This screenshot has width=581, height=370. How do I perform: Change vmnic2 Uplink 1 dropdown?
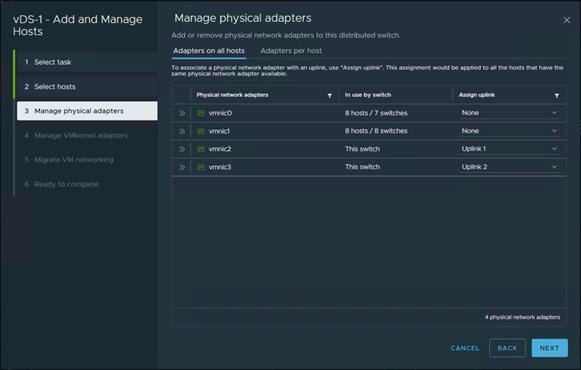(x=509, y=149)
